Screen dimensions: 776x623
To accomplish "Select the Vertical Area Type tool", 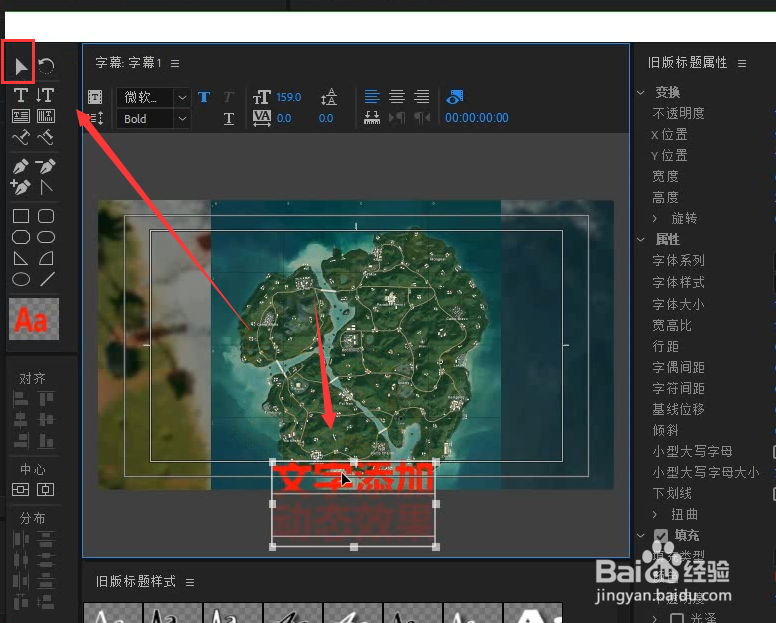I will click(46, 116).
